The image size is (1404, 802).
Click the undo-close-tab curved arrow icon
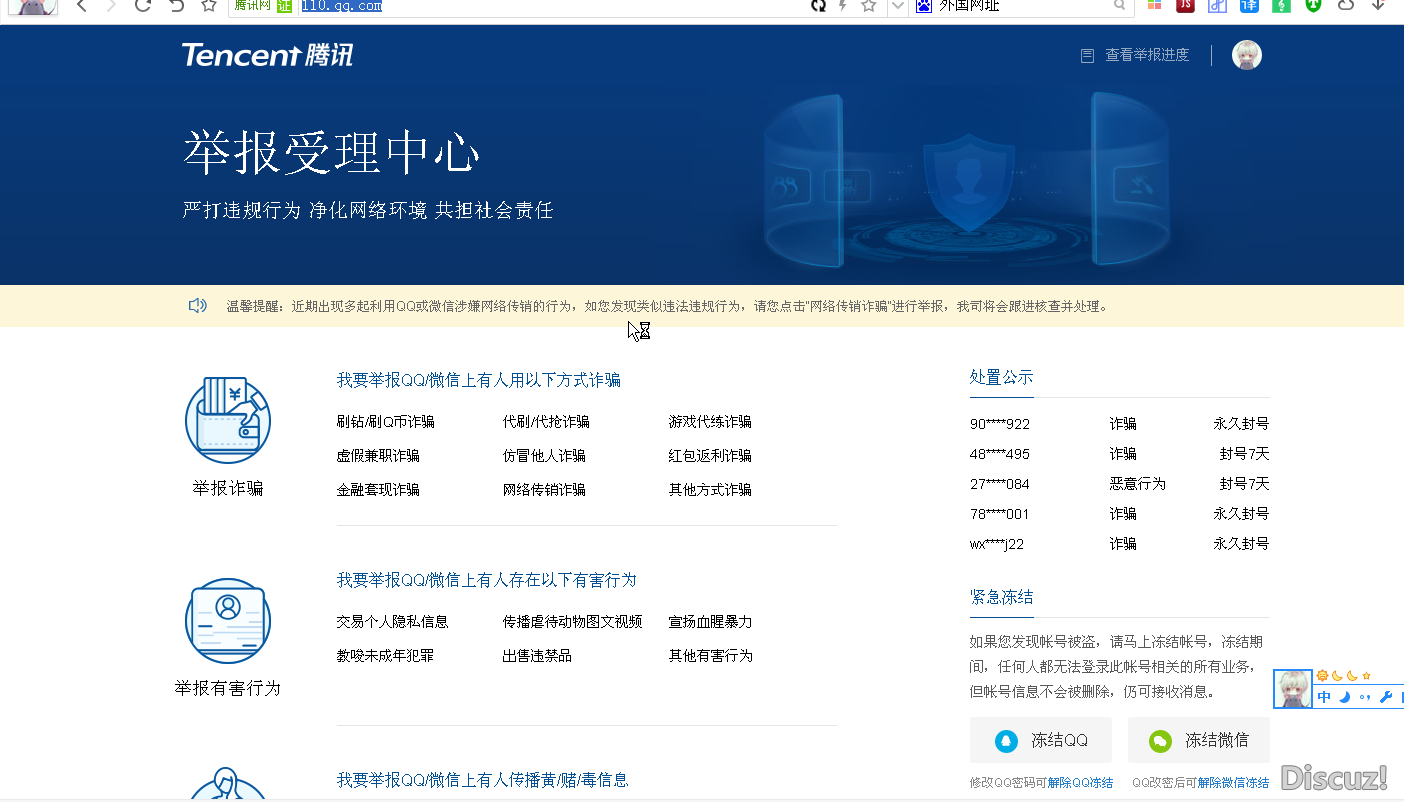click(176, 6)
